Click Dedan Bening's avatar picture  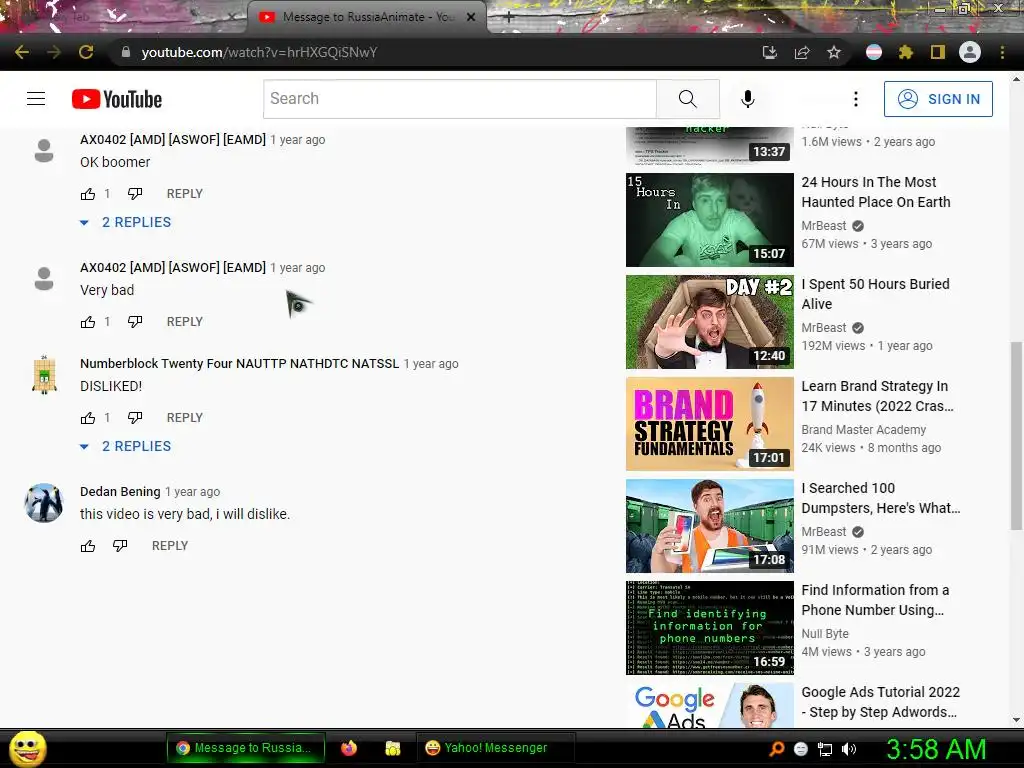44,503
